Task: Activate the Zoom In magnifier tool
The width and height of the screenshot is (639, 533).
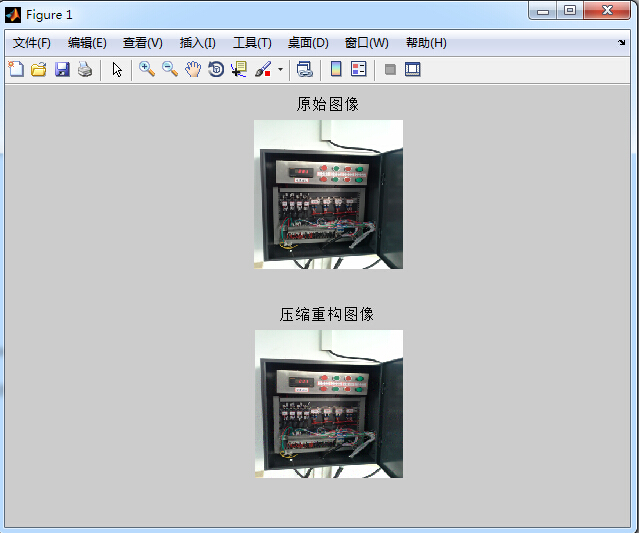Action: click(147, 69)
